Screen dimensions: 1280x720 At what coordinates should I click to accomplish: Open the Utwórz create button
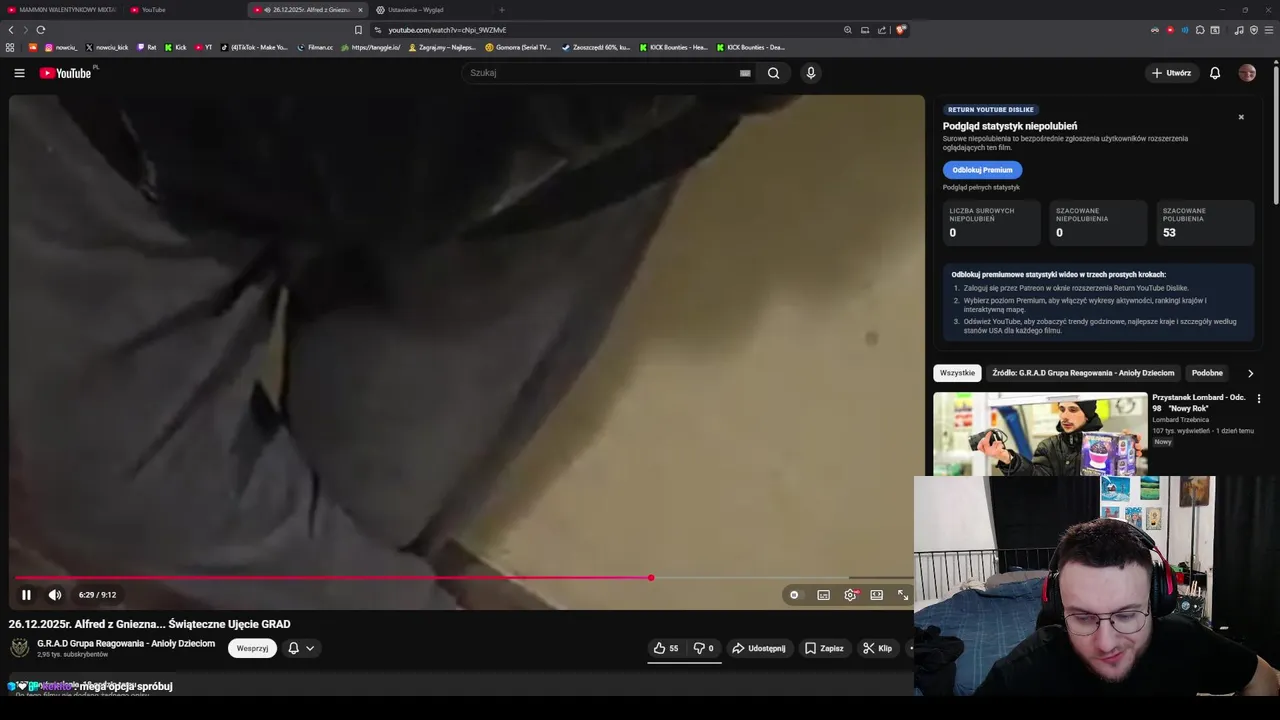click(1172, 73)
